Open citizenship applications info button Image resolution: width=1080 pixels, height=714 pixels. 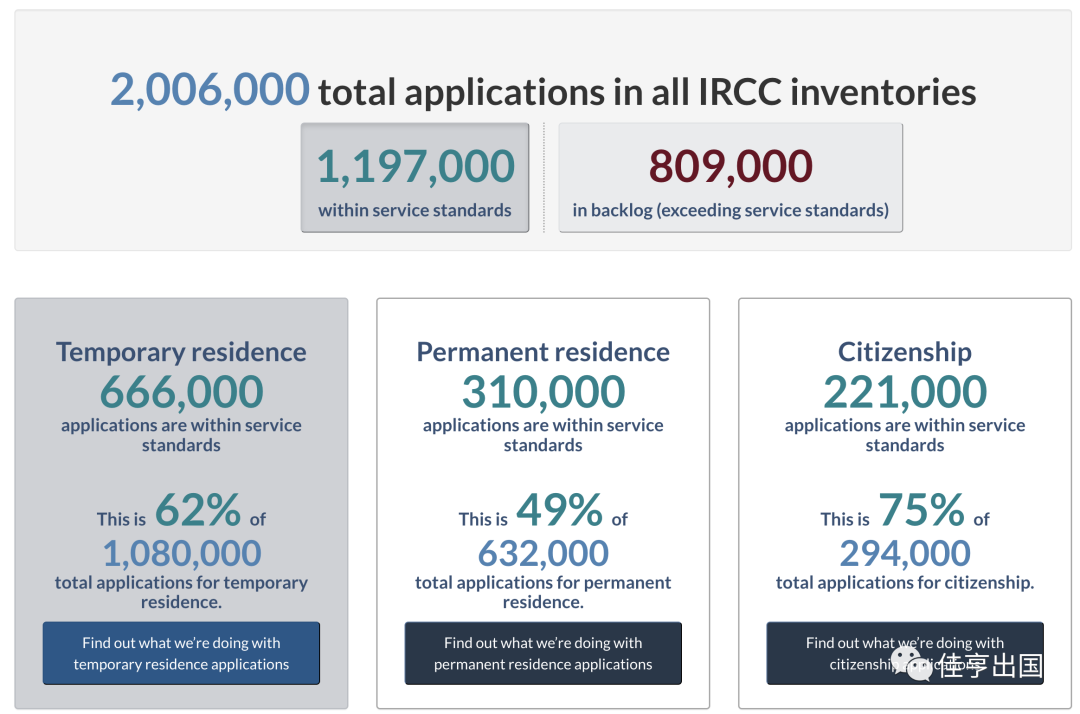[904, 653]
